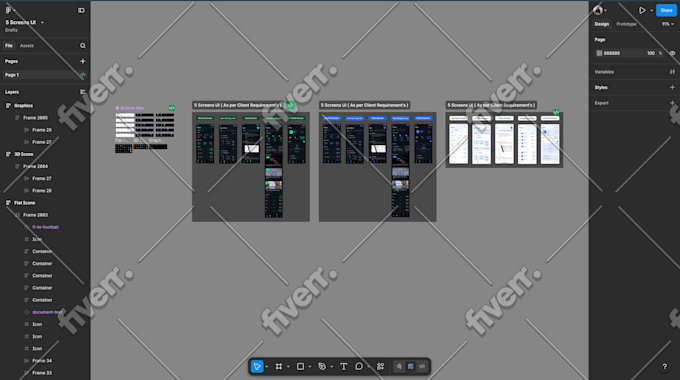The width and height of the screenshot is (680, 380).
Task: Expand the Pen tool options arrow
Action: coord(331,367)
